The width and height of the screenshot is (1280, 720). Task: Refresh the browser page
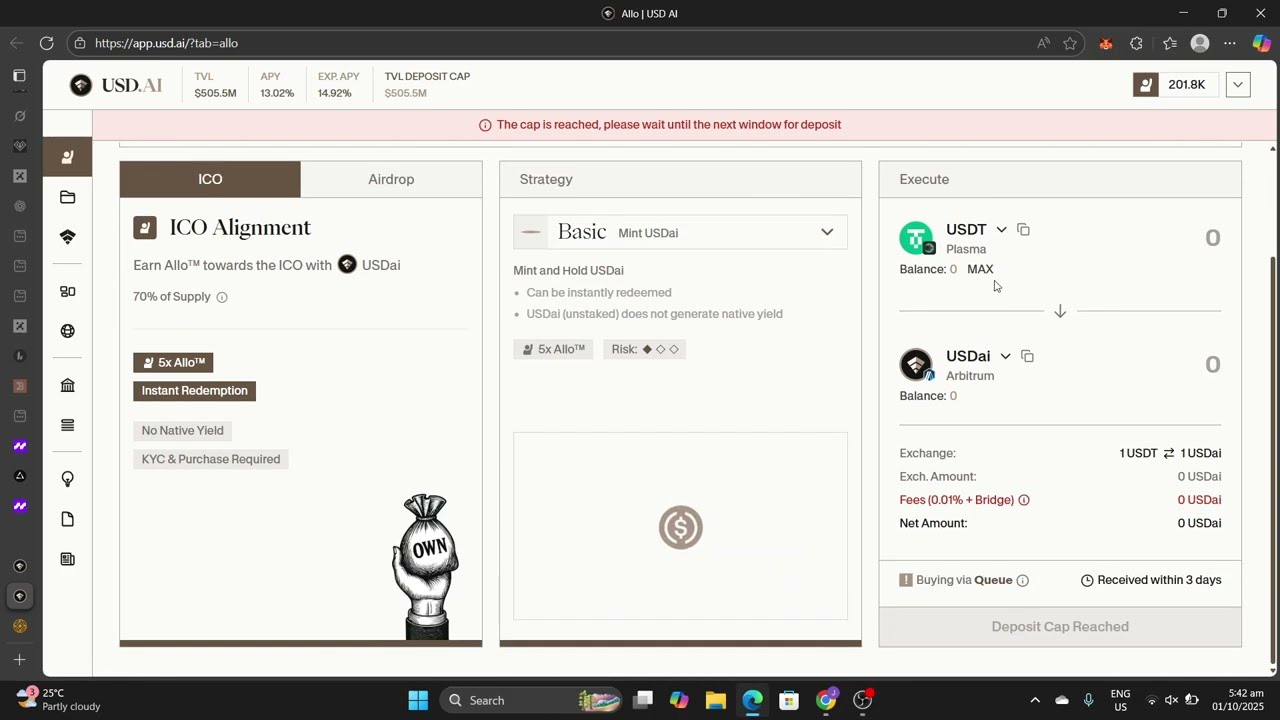[x=46, y=43]
